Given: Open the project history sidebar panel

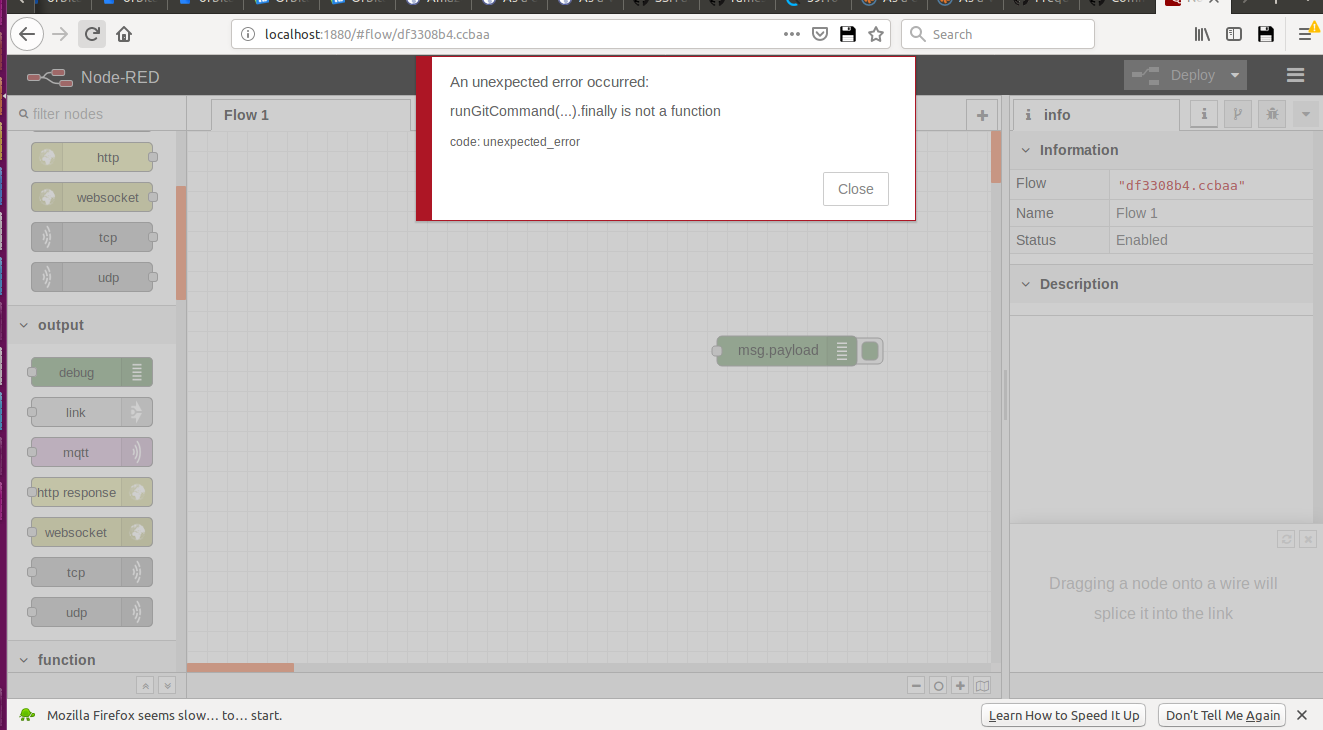Looking at the screenshot, I should (1237, 114).
